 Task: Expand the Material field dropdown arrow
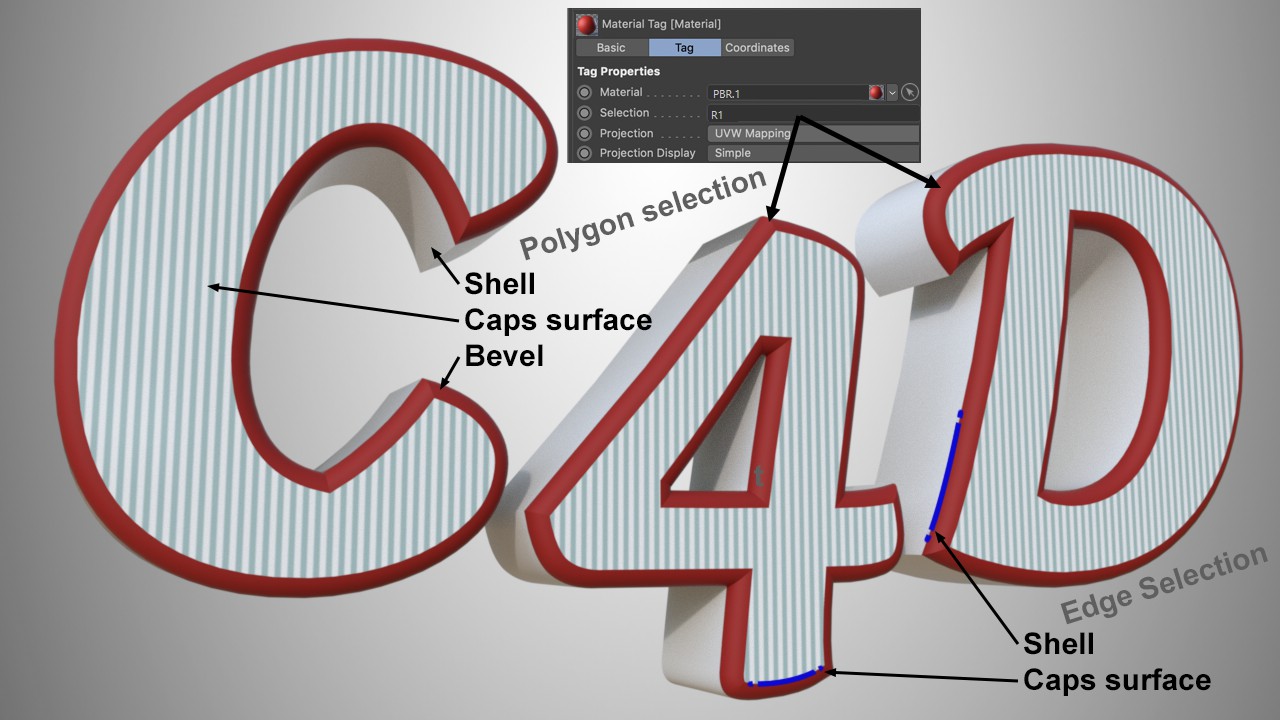(x=892, y=92)
